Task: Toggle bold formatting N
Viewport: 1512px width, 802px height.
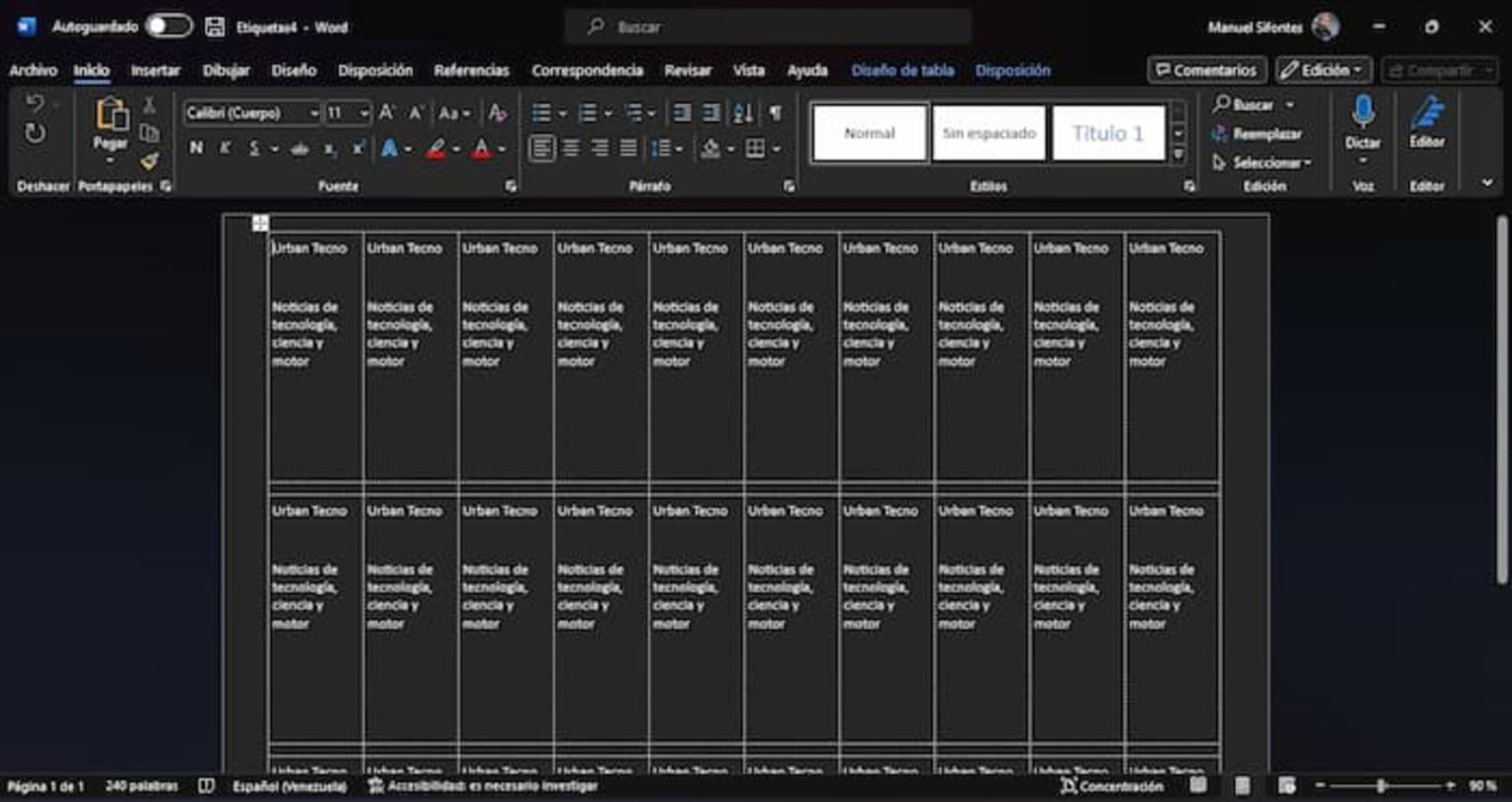Action: 196,149
